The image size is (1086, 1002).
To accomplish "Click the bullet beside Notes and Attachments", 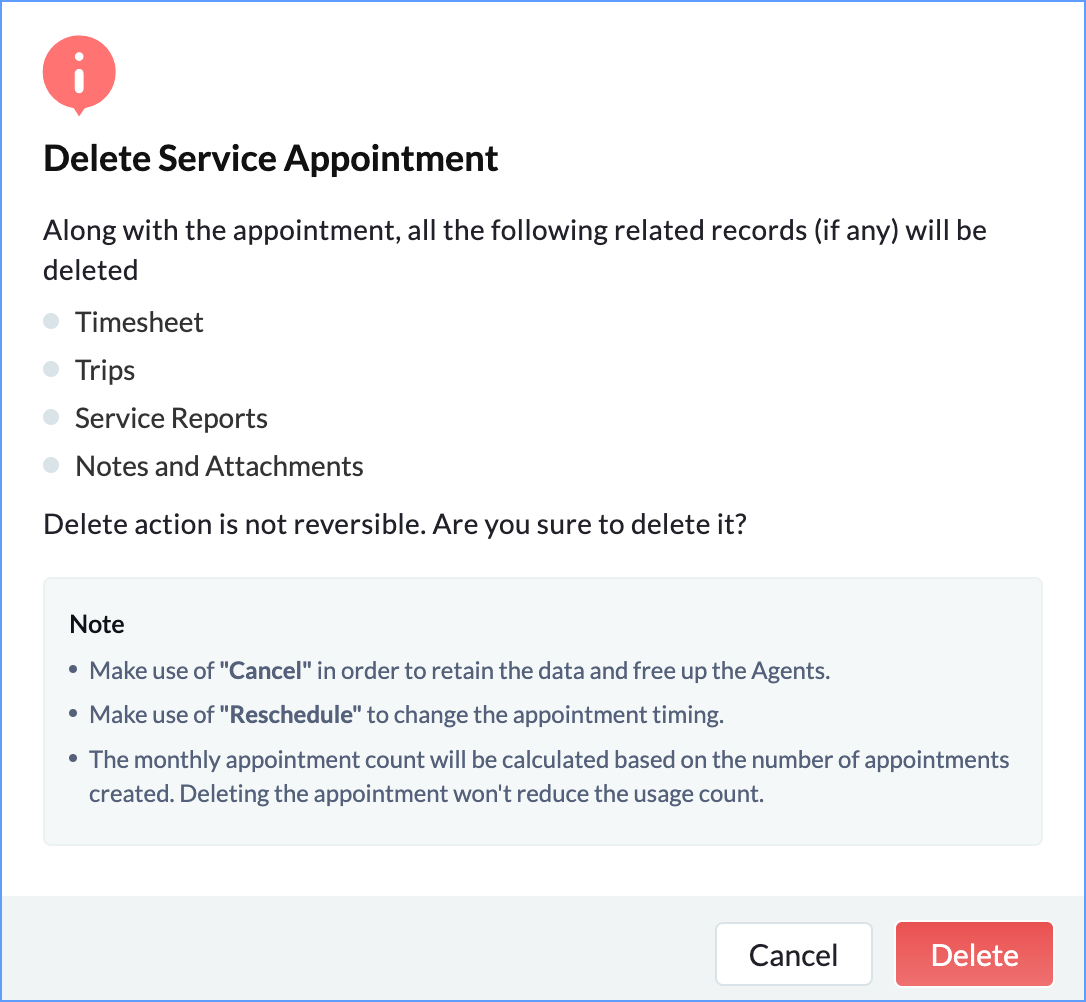I will 52,466.
